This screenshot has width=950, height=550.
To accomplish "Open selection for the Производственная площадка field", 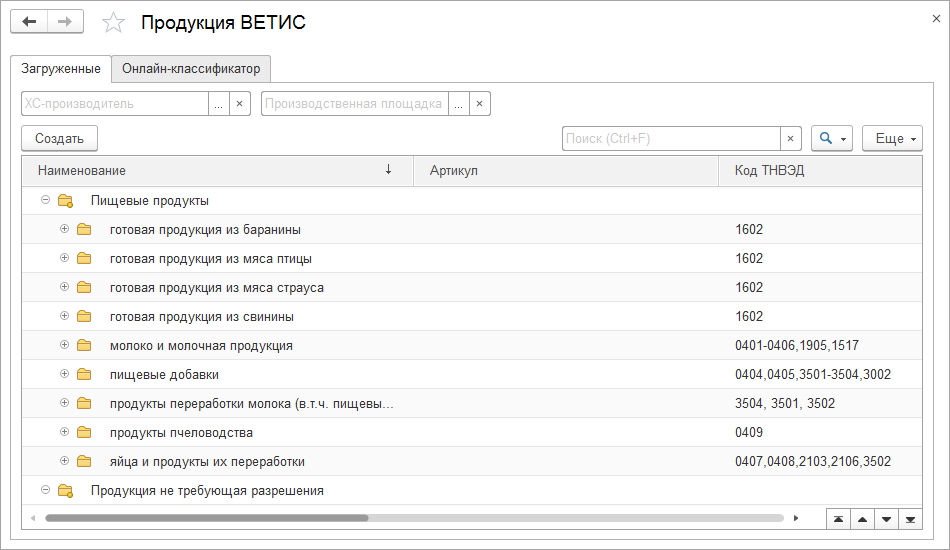I will (x=458, y=104).
